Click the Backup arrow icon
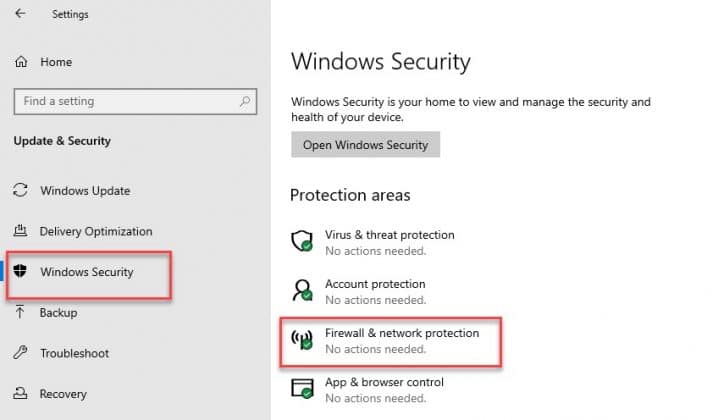This screenshot has height=420, width=718. (20, 313)
